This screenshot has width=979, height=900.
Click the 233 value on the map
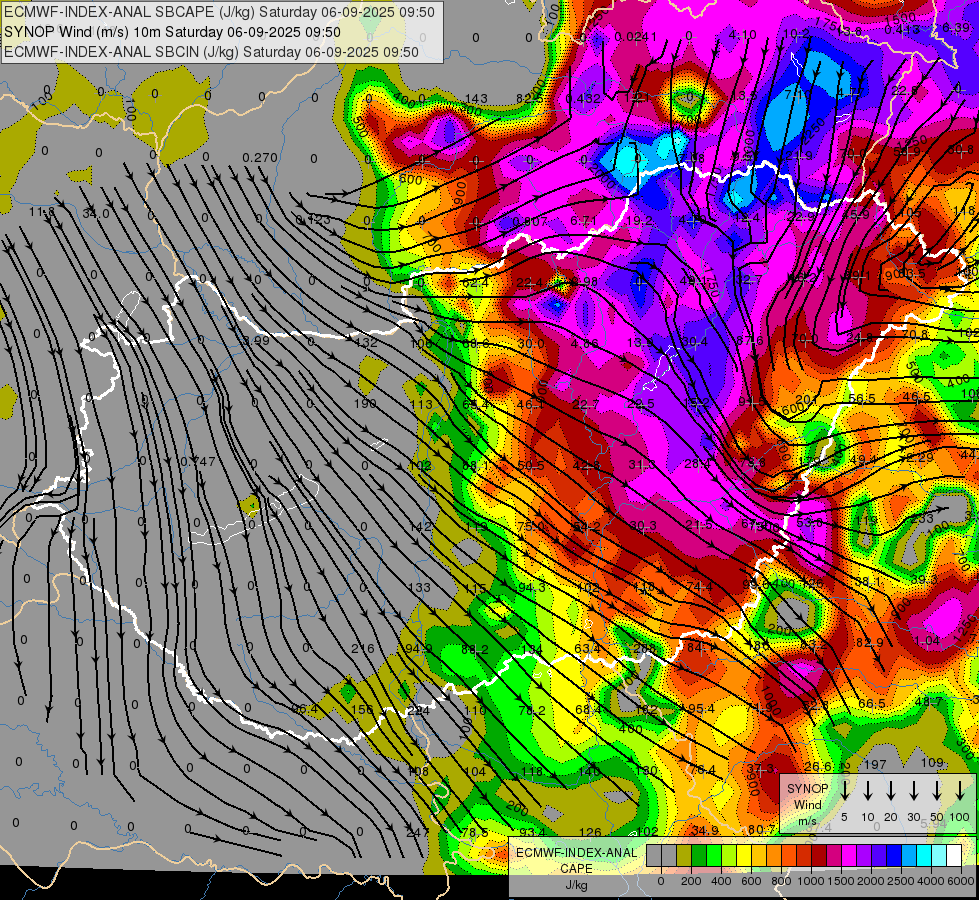point(922,518)
